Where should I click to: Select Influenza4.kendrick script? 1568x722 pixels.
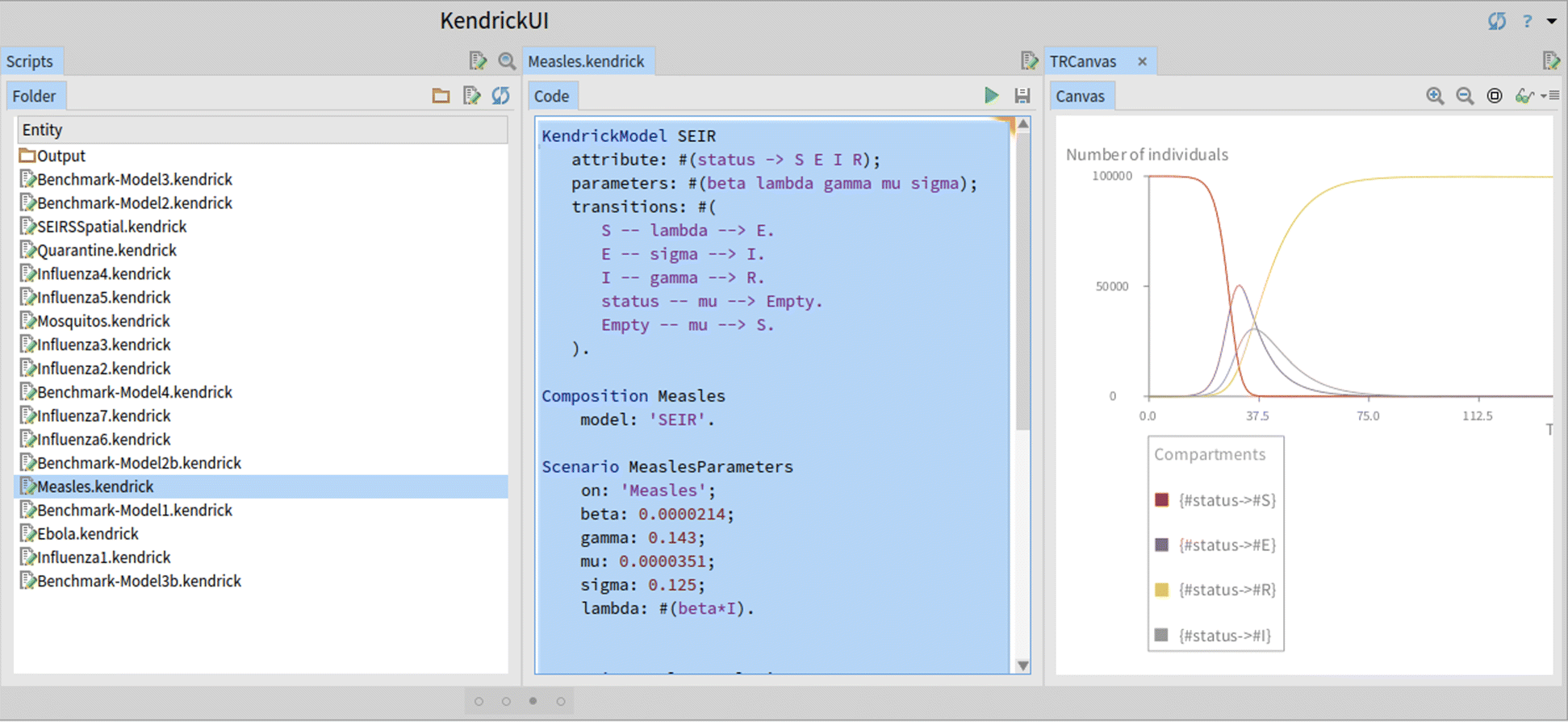click(95, 273)
